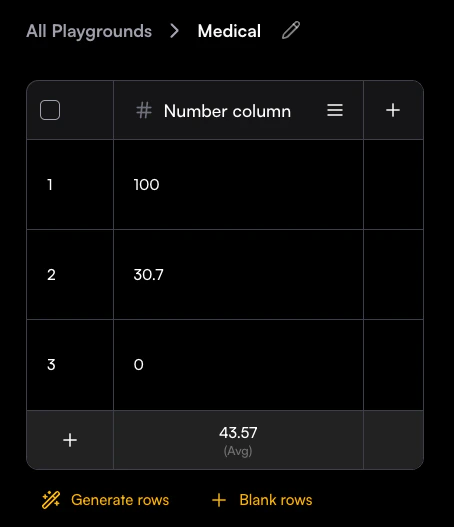Click the hash icon in column header

[x=144, y=111]
